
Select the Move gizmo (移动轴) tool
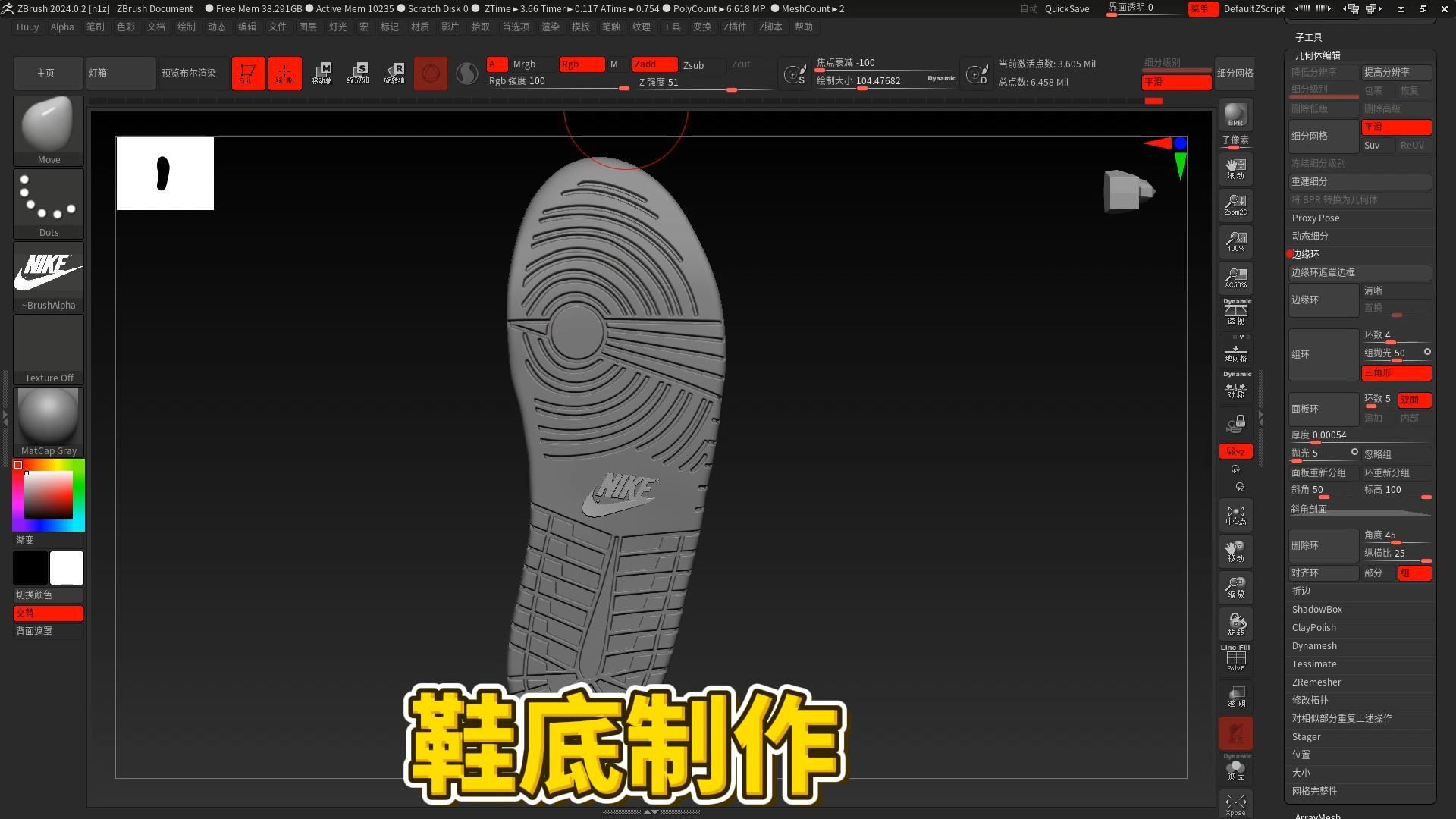tap(322, 74)
